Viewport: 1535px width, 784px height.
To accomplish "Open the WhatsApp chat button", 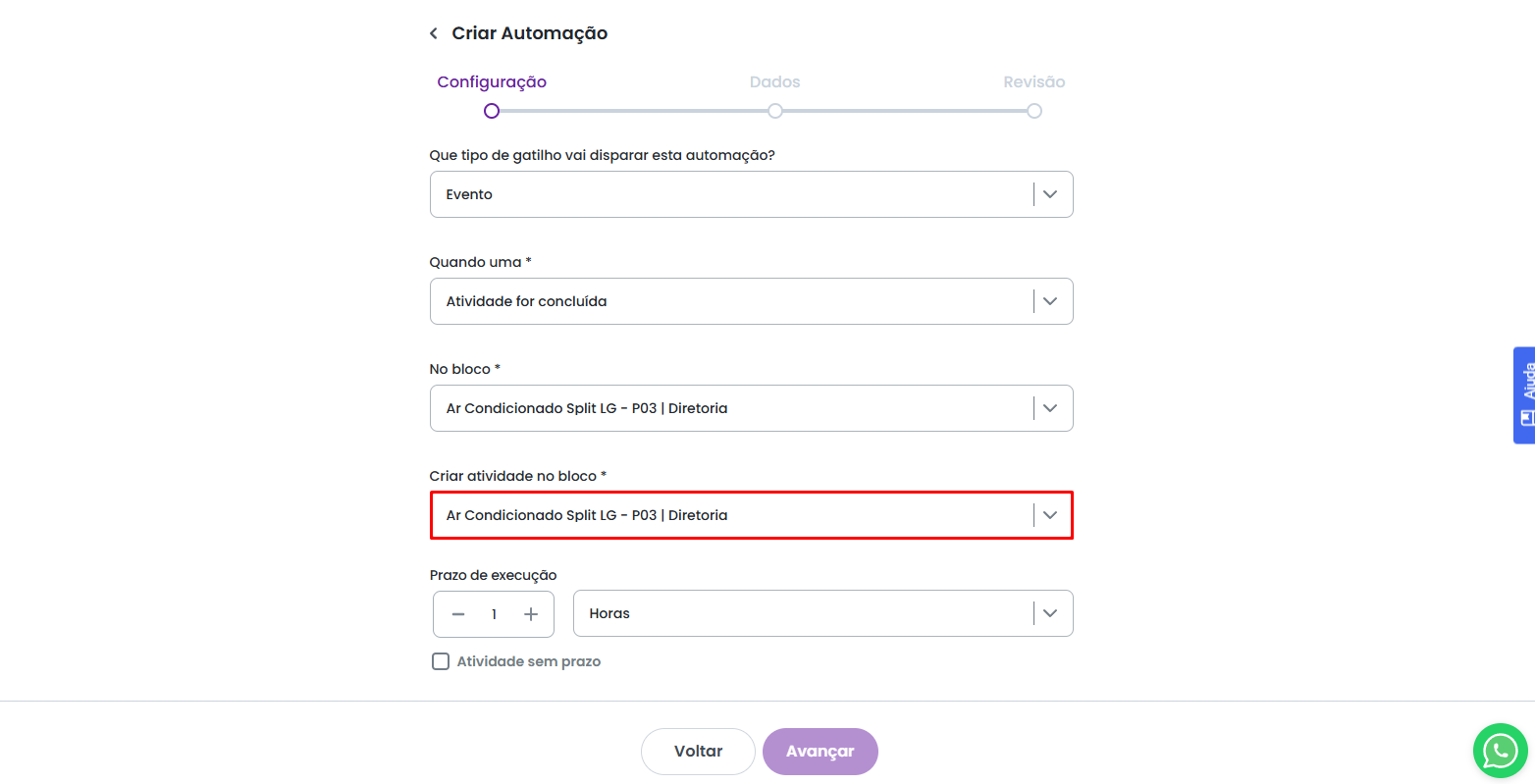I will [1500, 751].
